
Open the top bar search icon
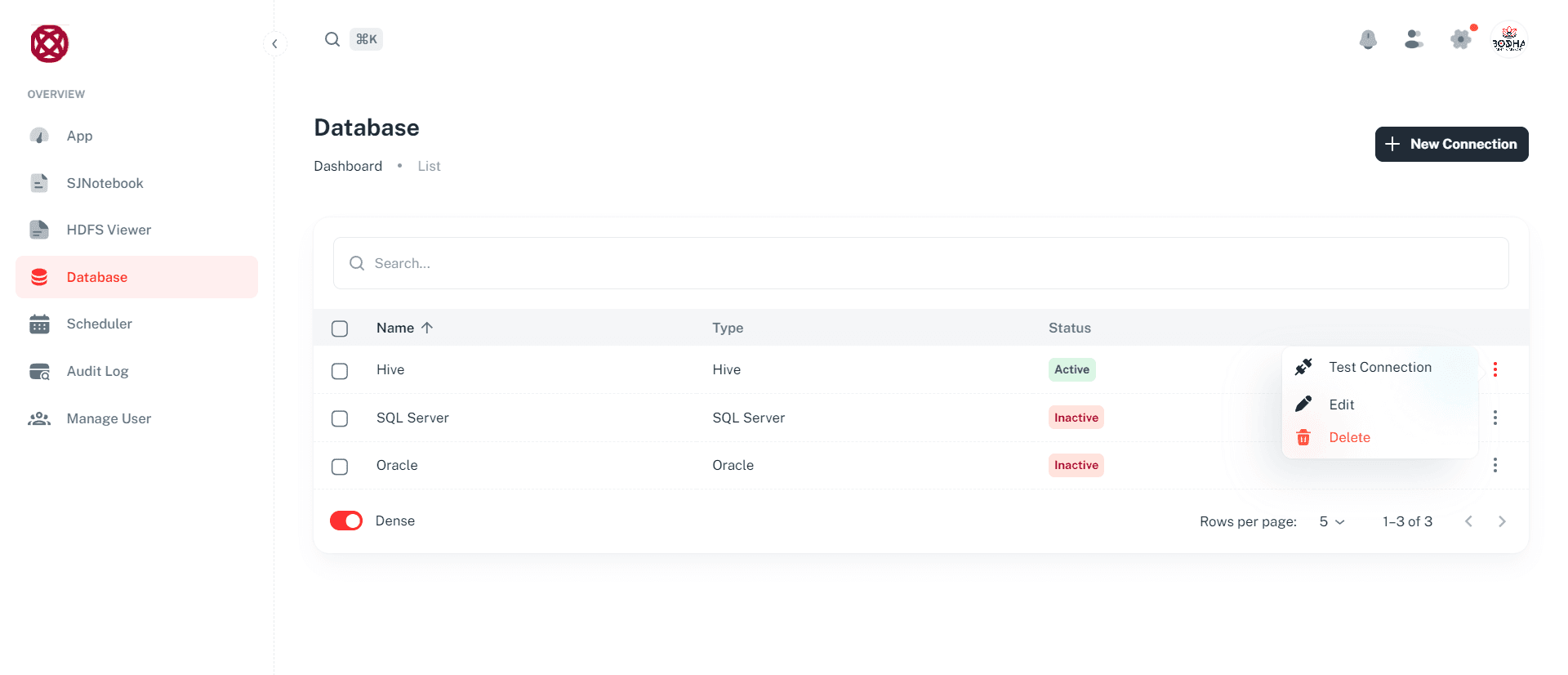[332, 39]
